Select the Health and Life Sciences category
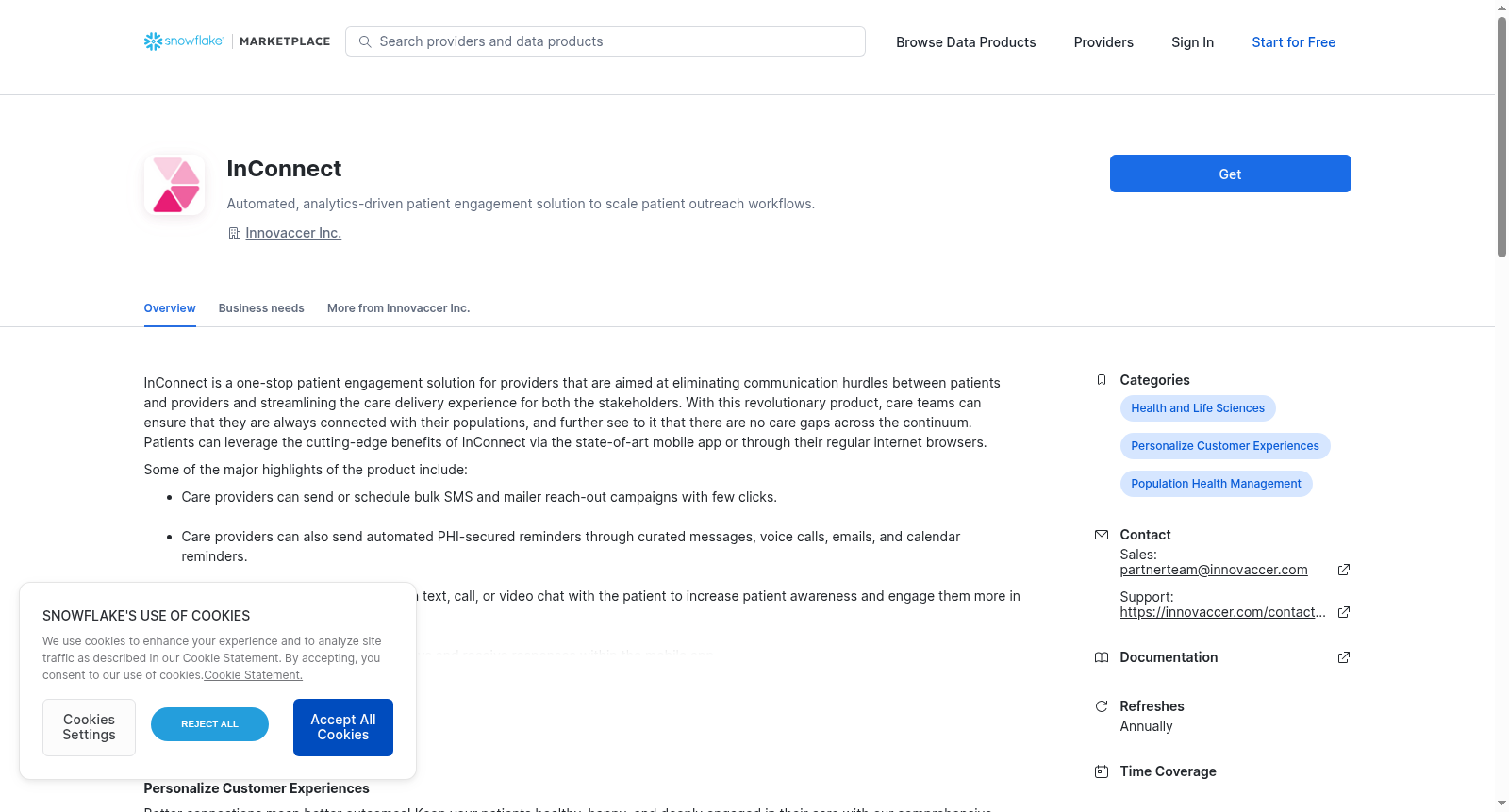 (x=1198, y=408)
